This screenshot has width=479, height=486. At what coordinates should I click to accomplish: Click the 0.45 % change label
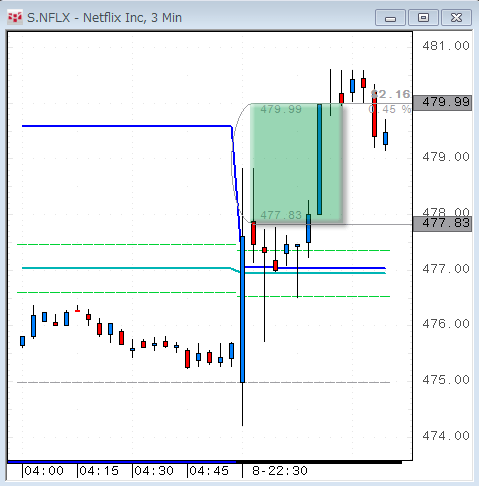[390, 109]
